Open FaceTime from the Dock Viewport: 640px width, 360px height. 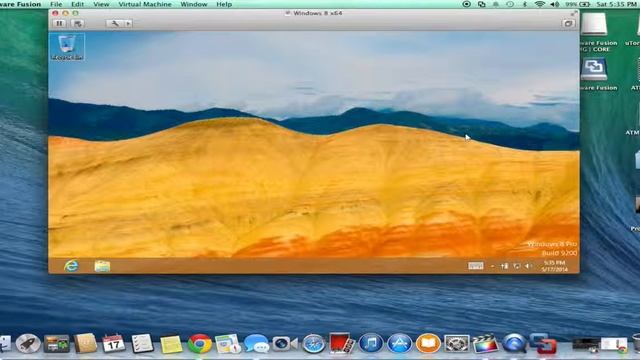[285, 344]
